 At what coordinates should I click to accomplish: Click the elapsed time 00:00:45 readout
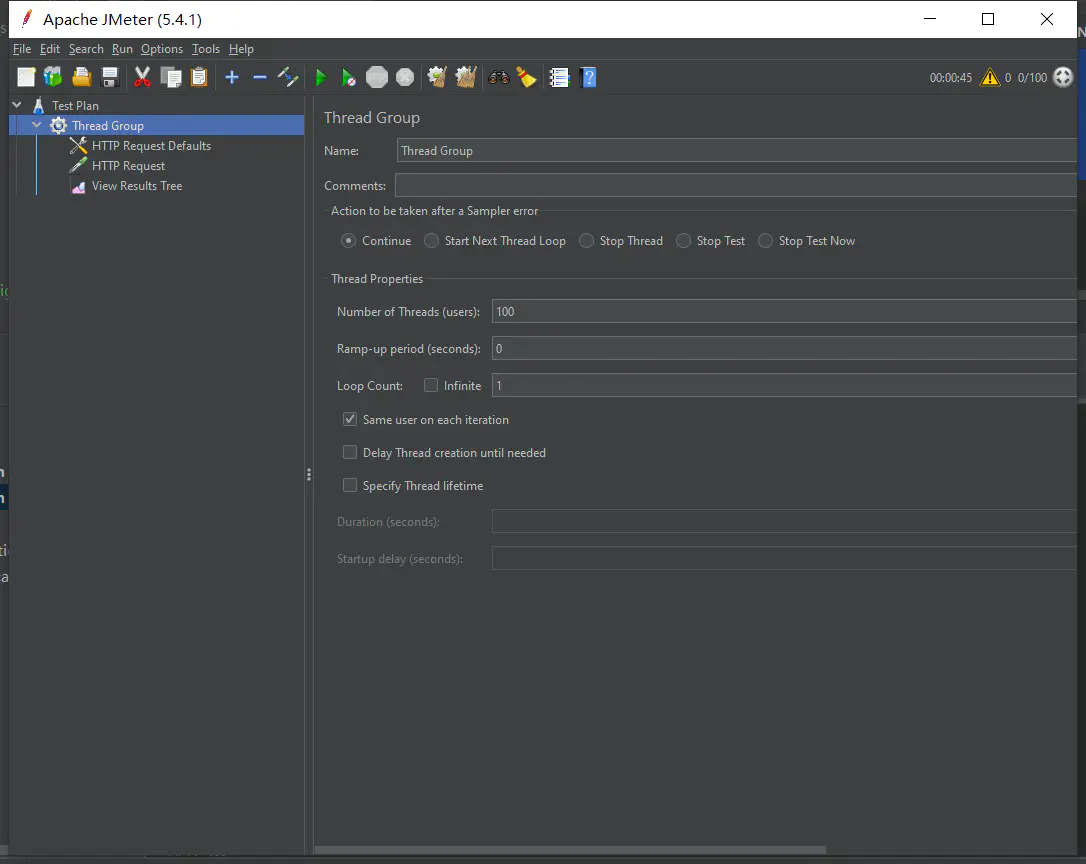click(950, 78)
